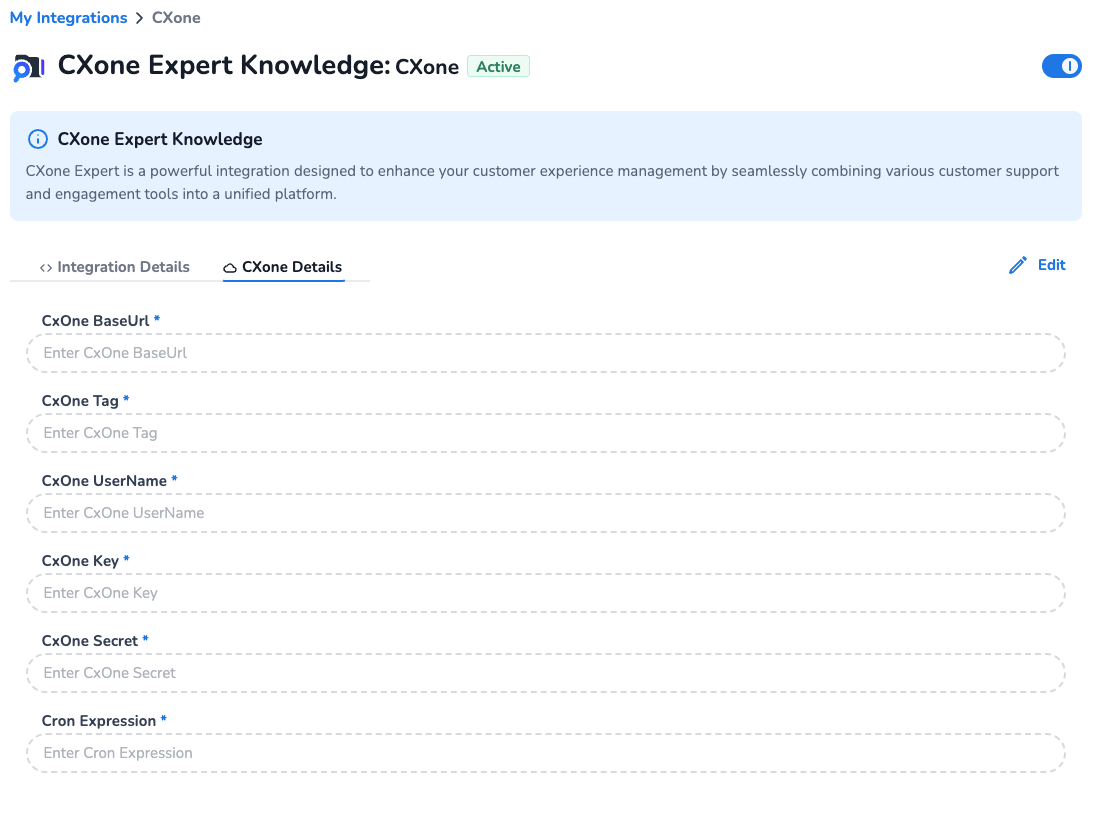Click the CxOne Secret field label
The height and width of the screenshot is (821, 1098).
[x=90, y=641]
